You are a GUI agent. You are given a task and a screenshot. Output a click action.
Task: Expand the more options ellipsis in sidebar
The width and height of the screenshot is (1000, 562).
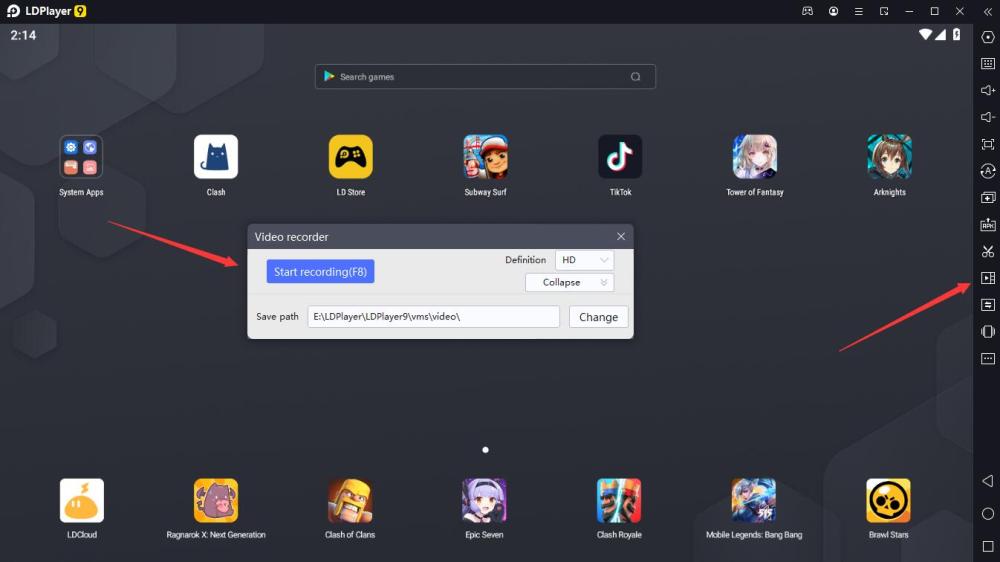pos(987,358)
